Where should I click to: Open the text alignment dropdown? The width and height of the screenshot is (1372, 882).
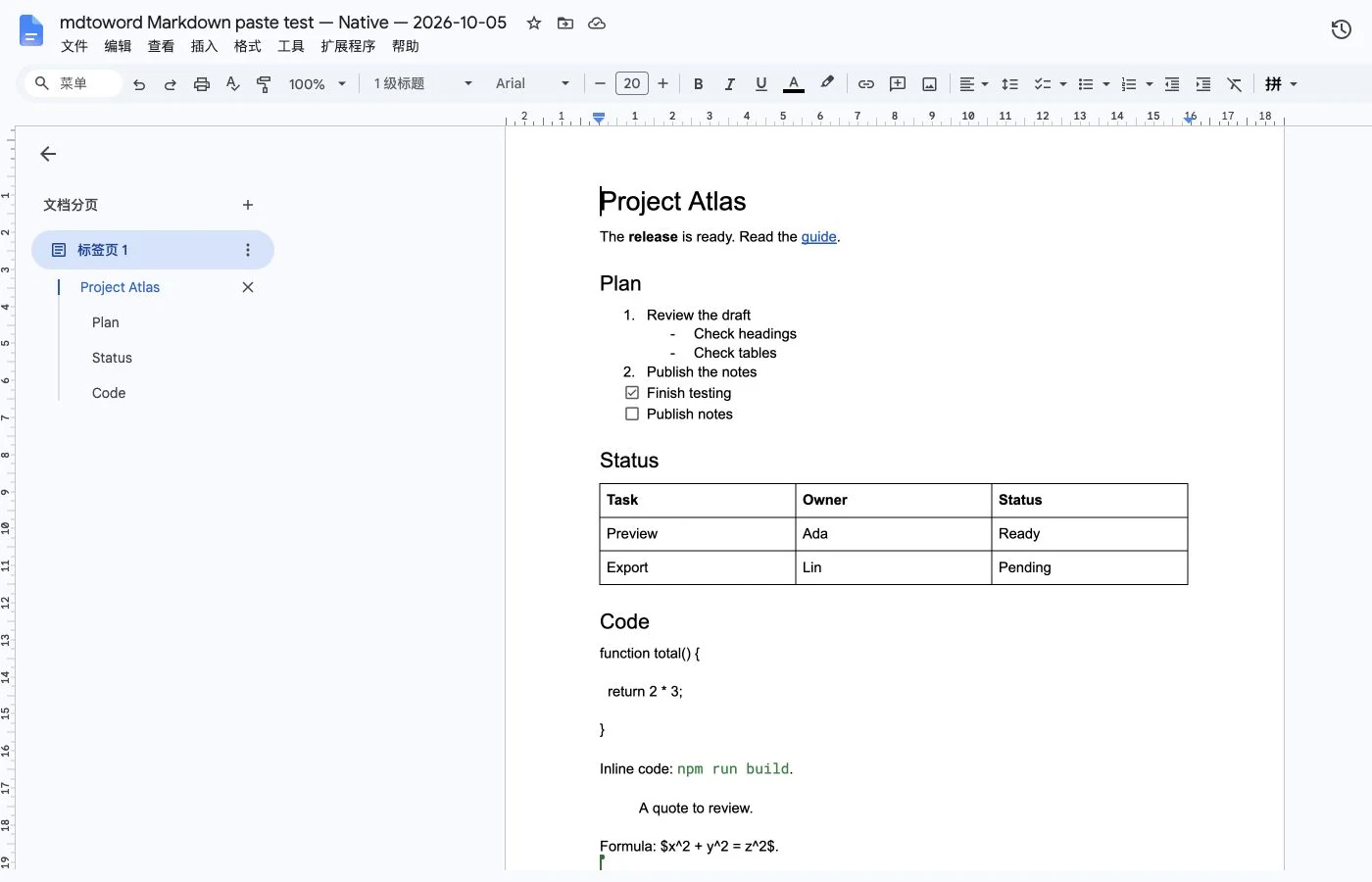click(x=974, y=84)
